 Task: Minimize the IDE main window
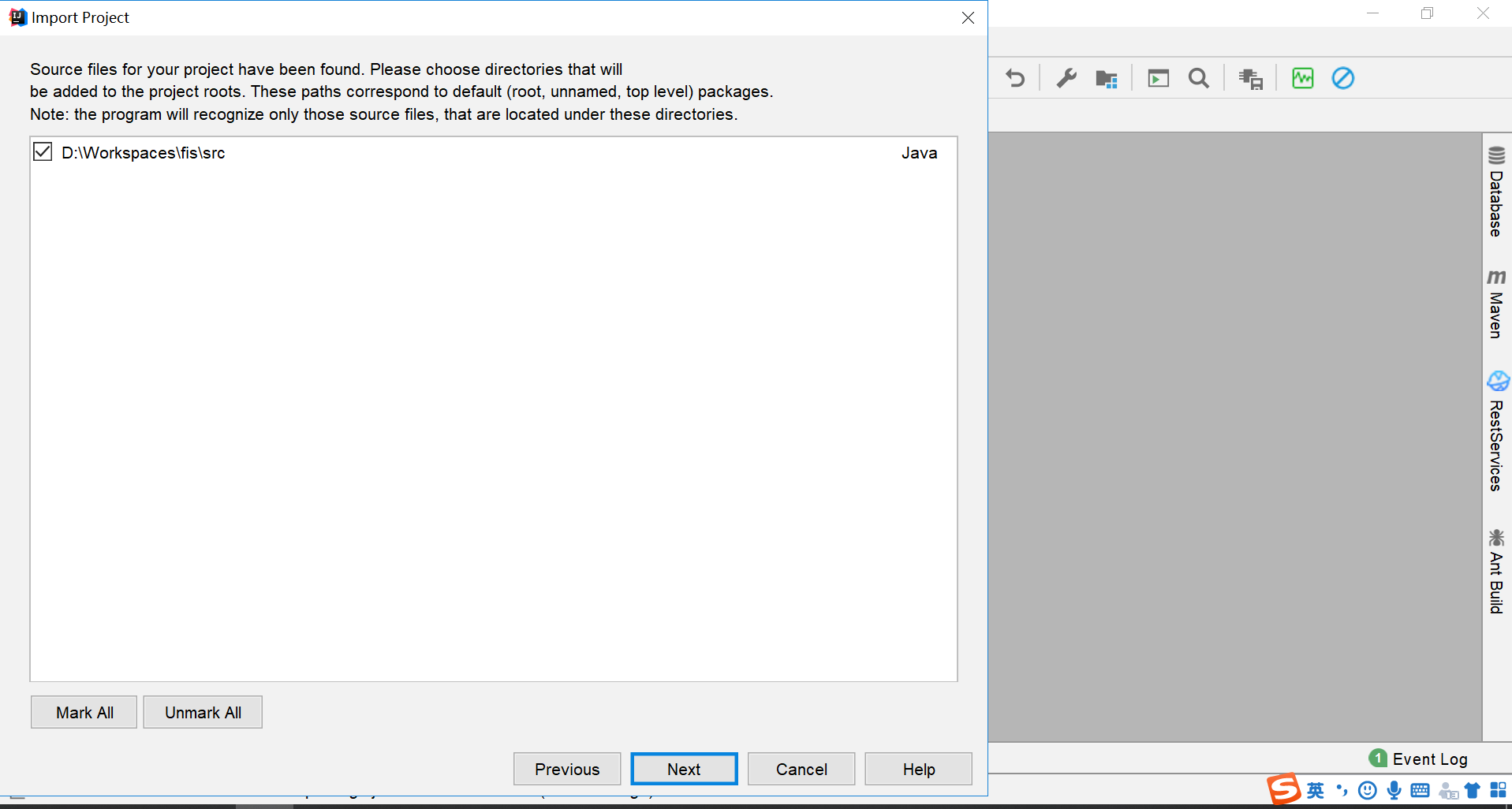[1373, 13]
